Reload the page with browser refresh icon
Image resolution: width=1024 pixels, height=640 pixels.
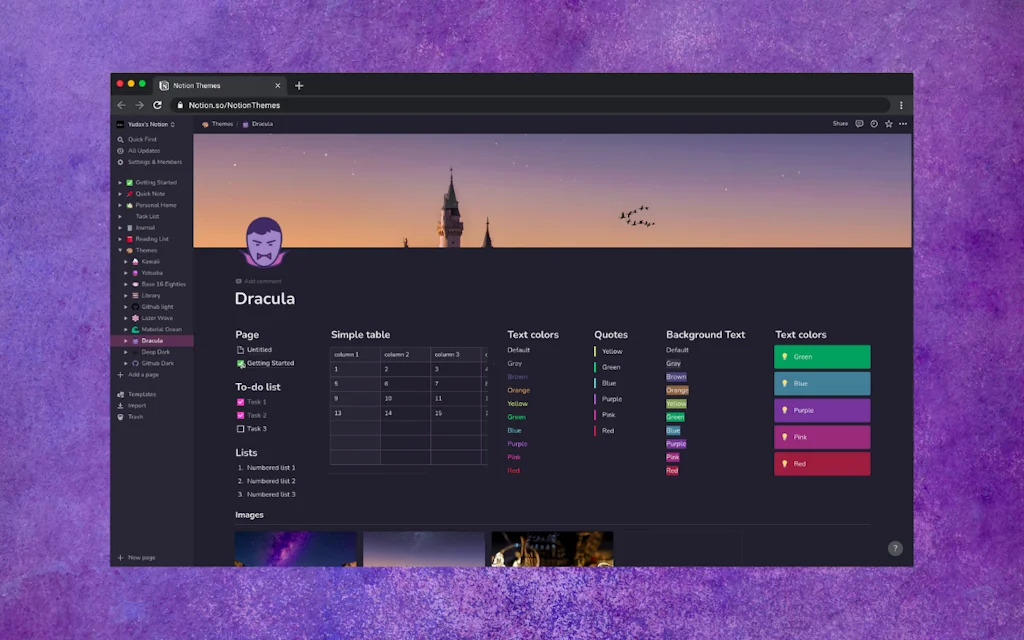click(157, 105)
